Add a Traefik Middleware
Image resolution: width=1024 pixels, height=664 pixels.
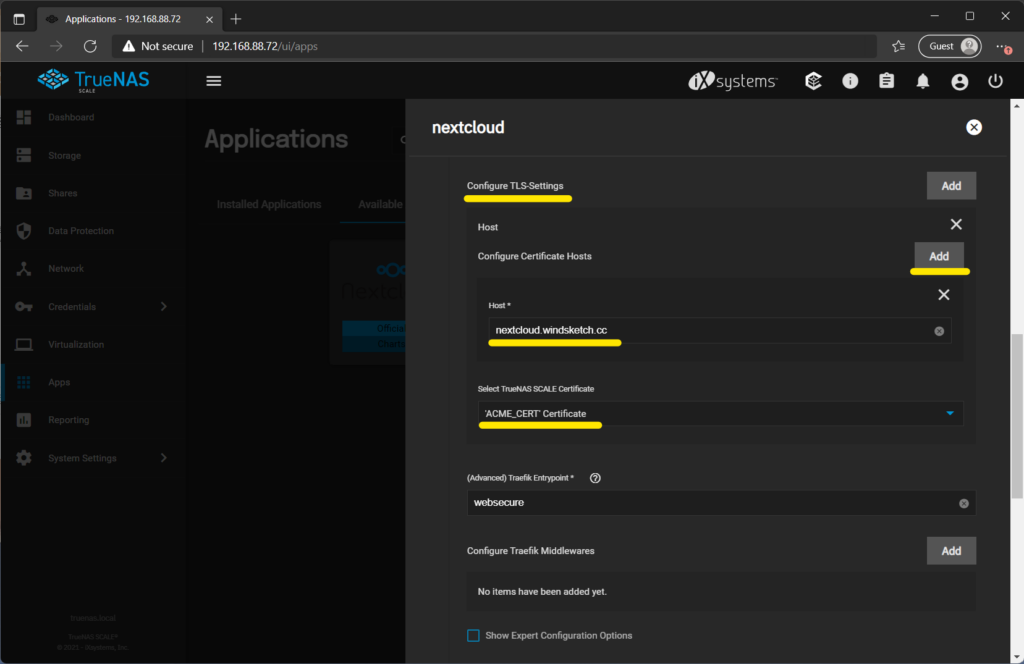951,551
